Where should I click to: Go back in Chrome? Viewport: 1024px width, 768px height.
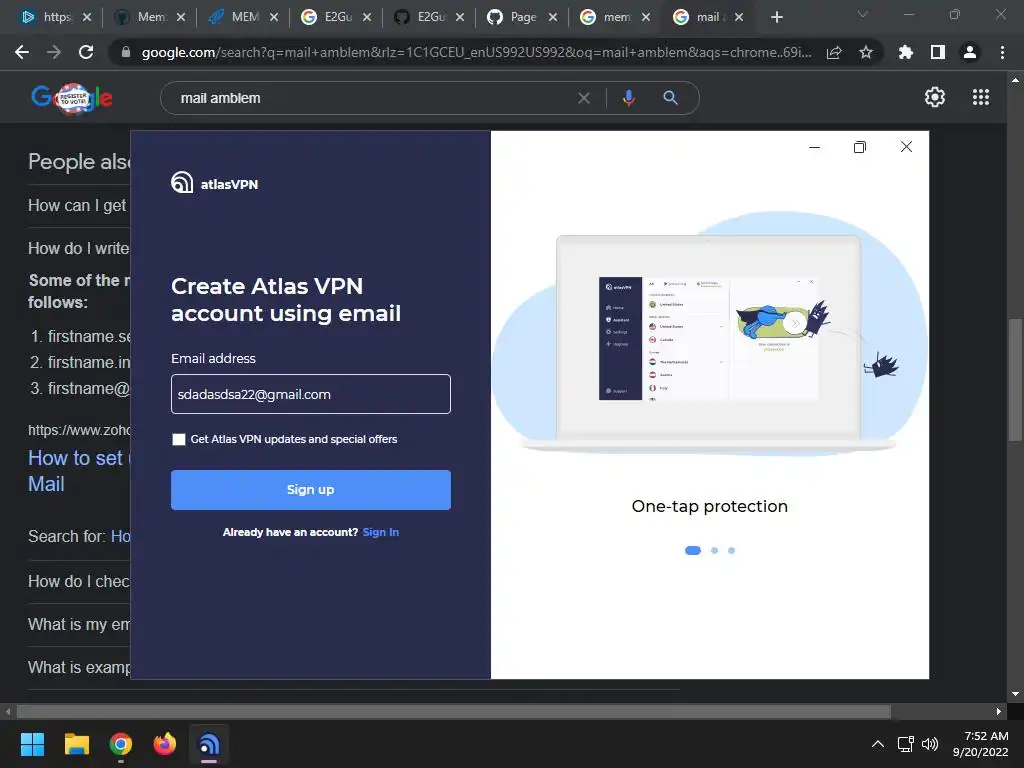pos(22,52)
